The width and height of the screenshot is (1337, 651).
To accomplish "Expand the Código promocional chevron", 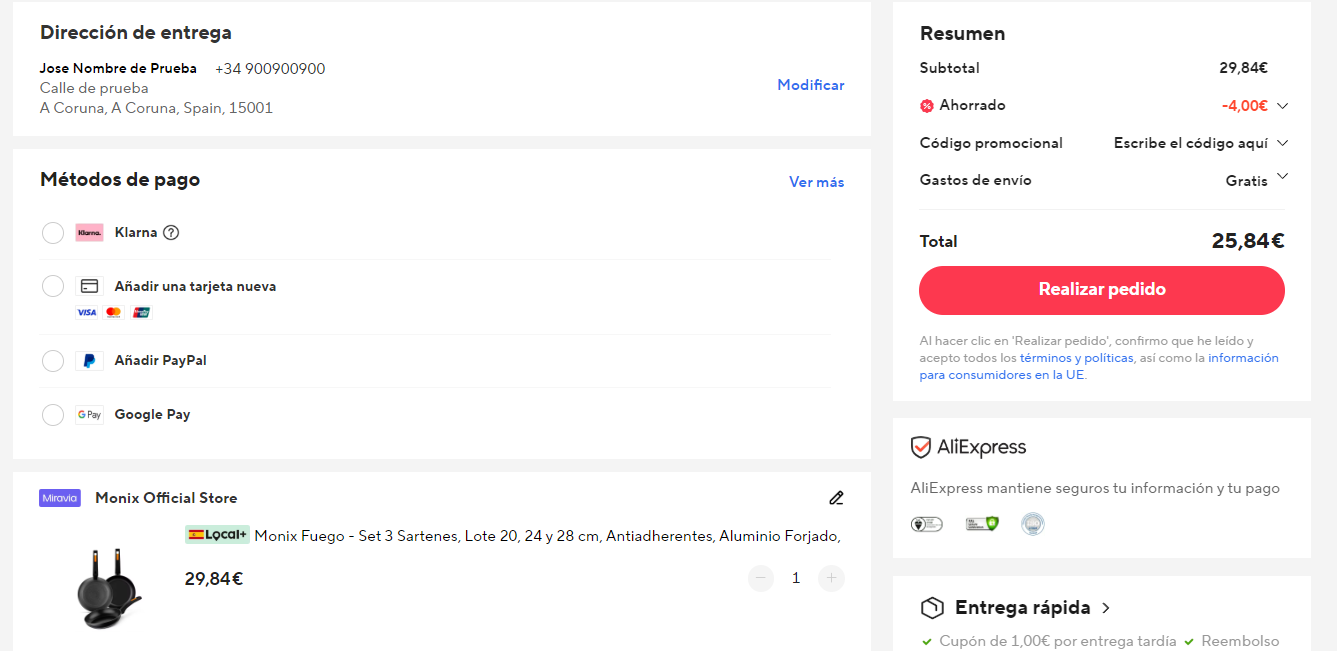I will pos(1283,143).
